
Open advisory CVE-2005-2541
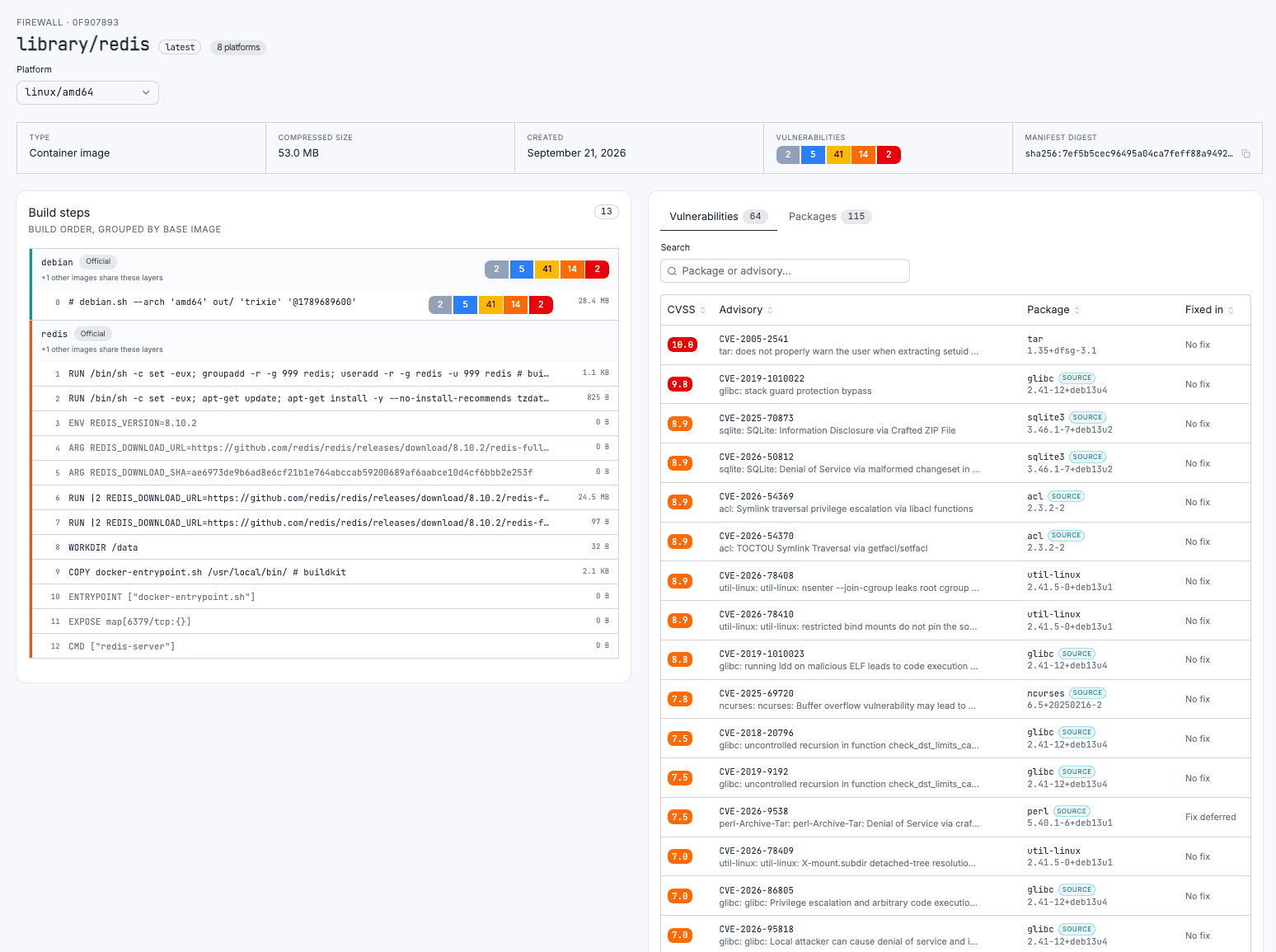pyautogui.click(x=753, y=339)
